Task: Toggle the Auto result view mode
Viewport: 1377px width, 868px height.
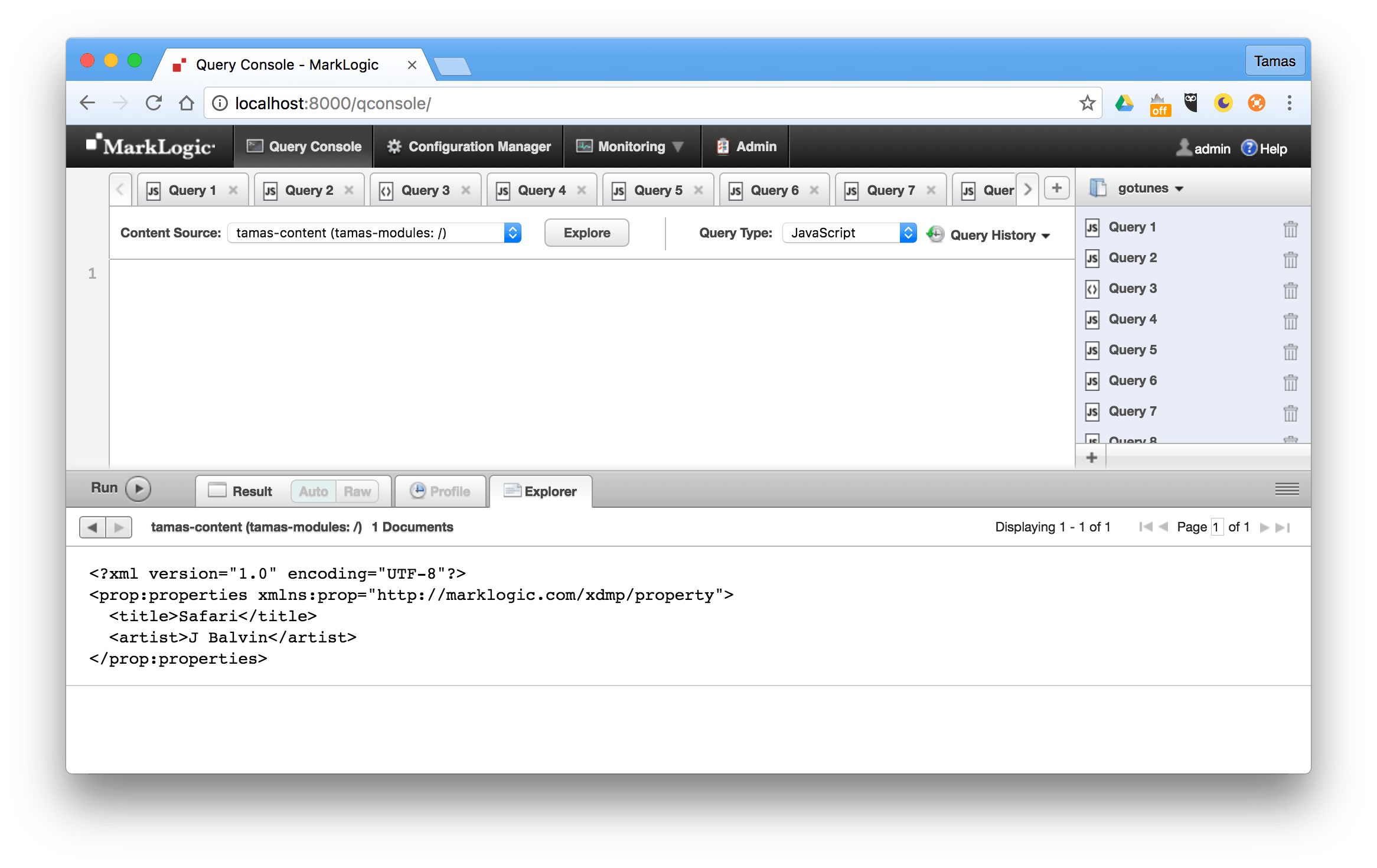Action: tap(313, 491)
